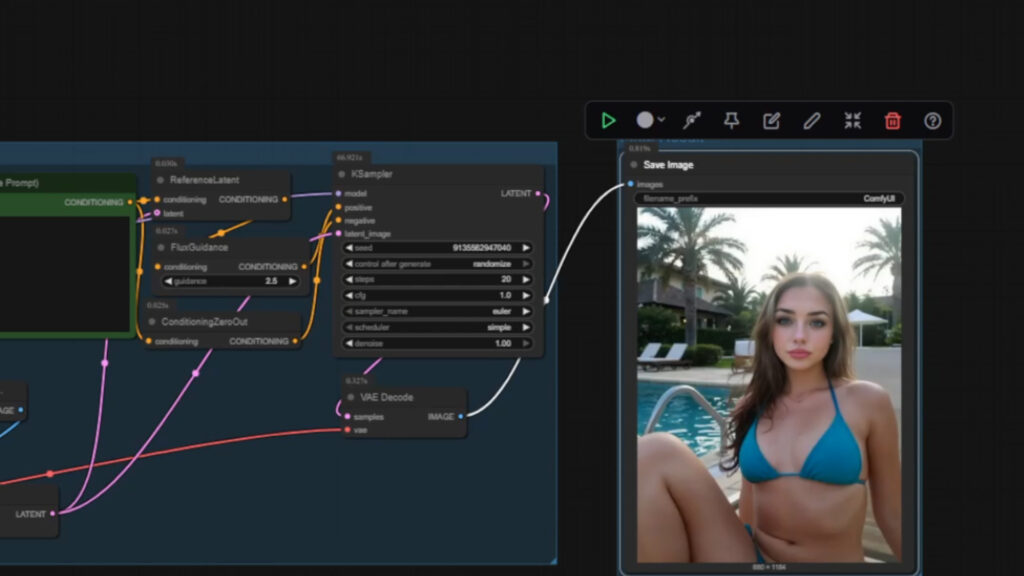Click the filename_prefix input field
This screenshot has width=1024, height=576.
point(768,199)
